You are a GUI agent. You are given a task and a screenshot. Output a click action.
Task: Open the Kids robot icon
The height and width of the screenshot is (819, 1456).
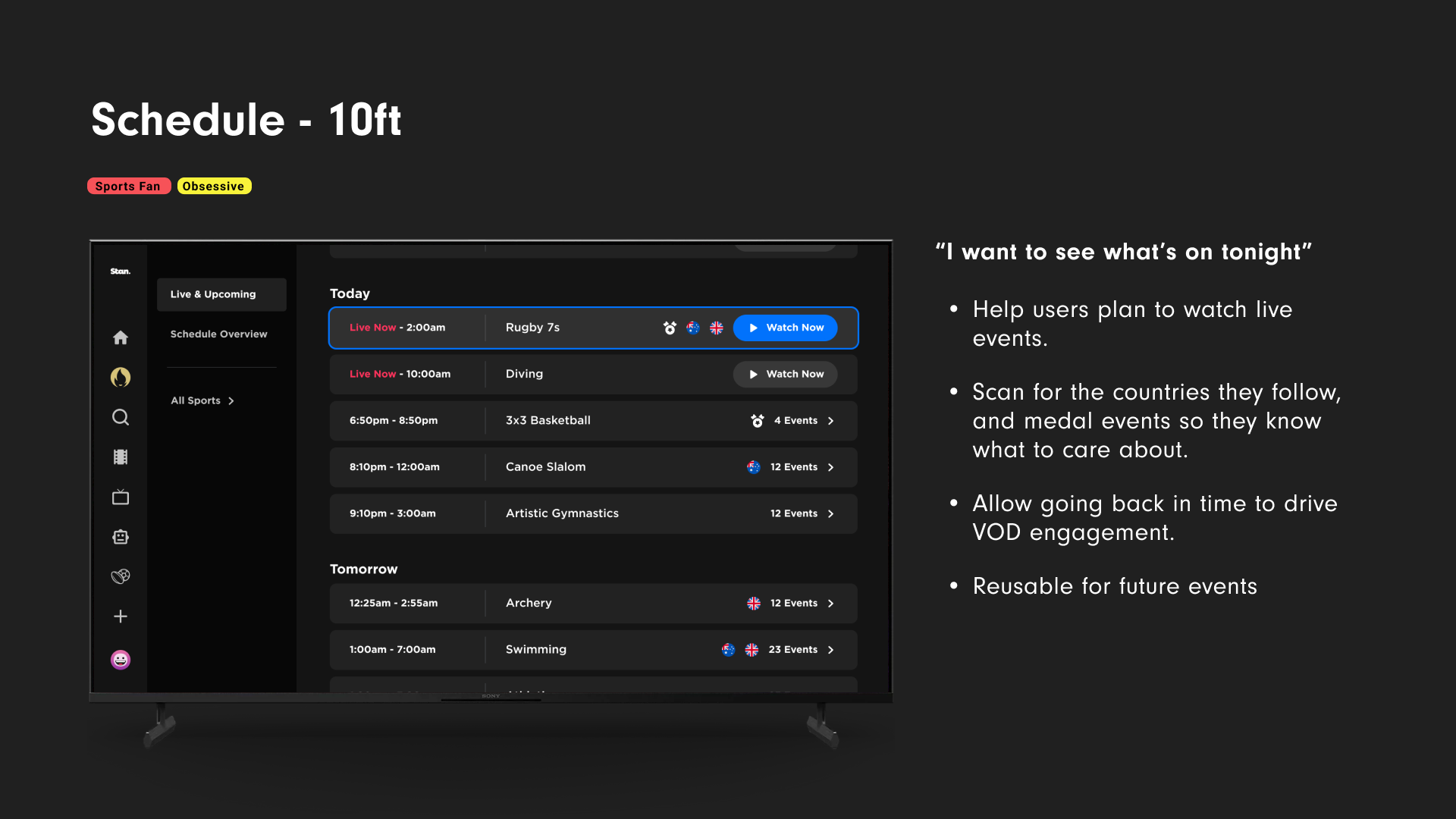pyautogui.click(x=121, y=537)
